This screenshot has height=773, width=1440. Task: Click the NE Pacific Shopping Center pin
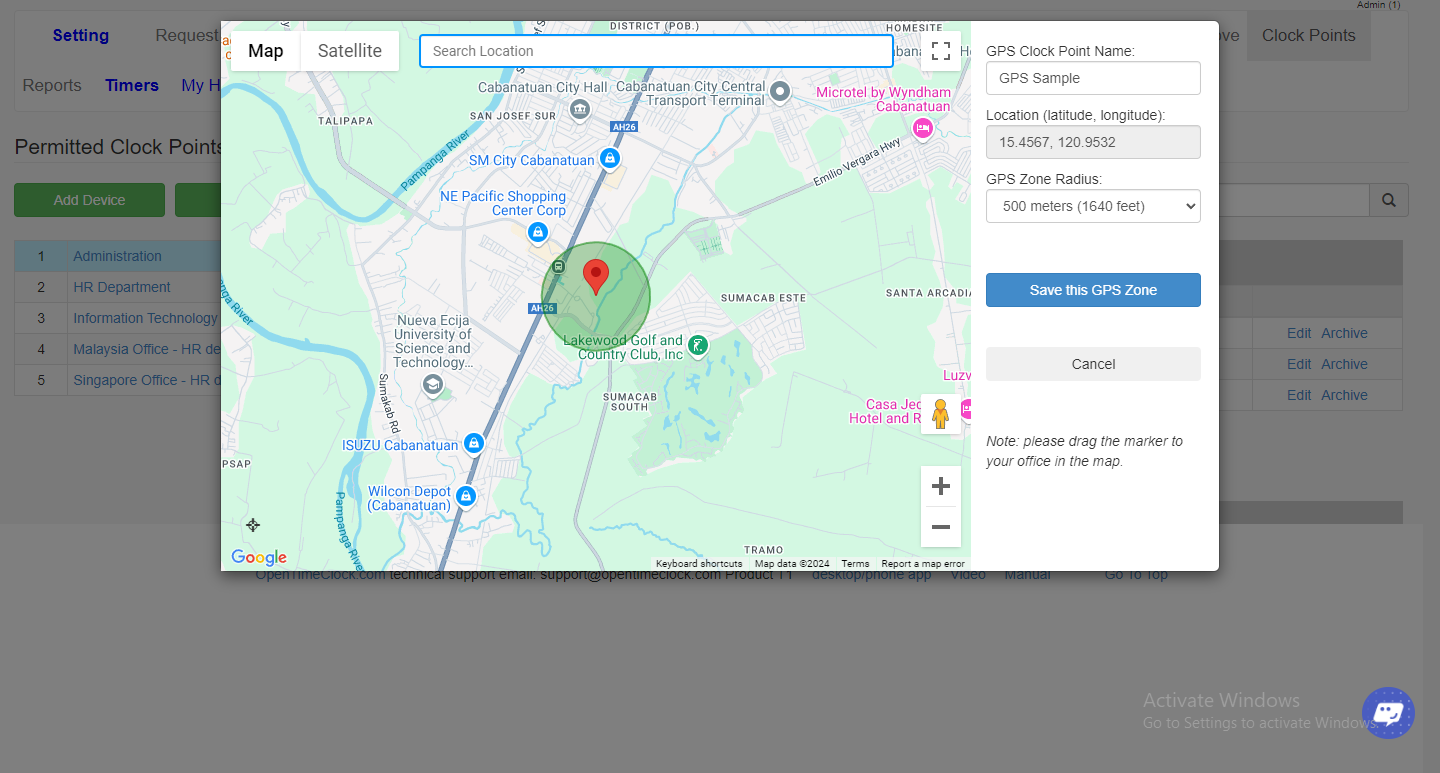click(x=538, y=232)
